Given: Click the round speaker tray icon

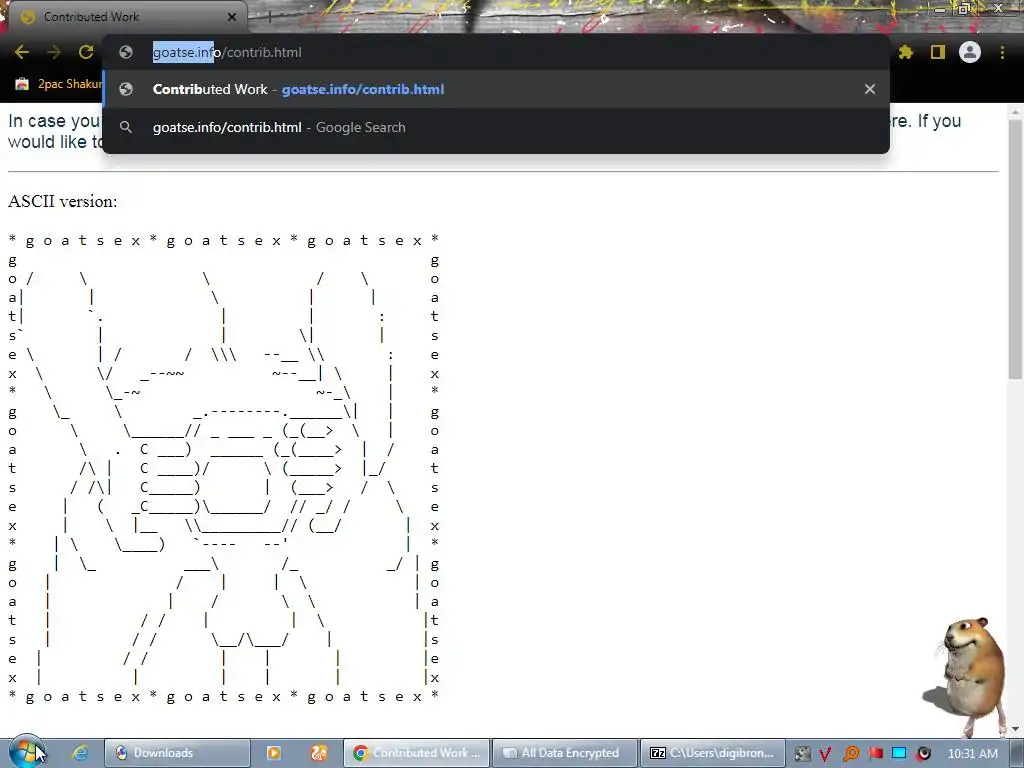Looking at the screenshot, I should click(x=924, y=754).
